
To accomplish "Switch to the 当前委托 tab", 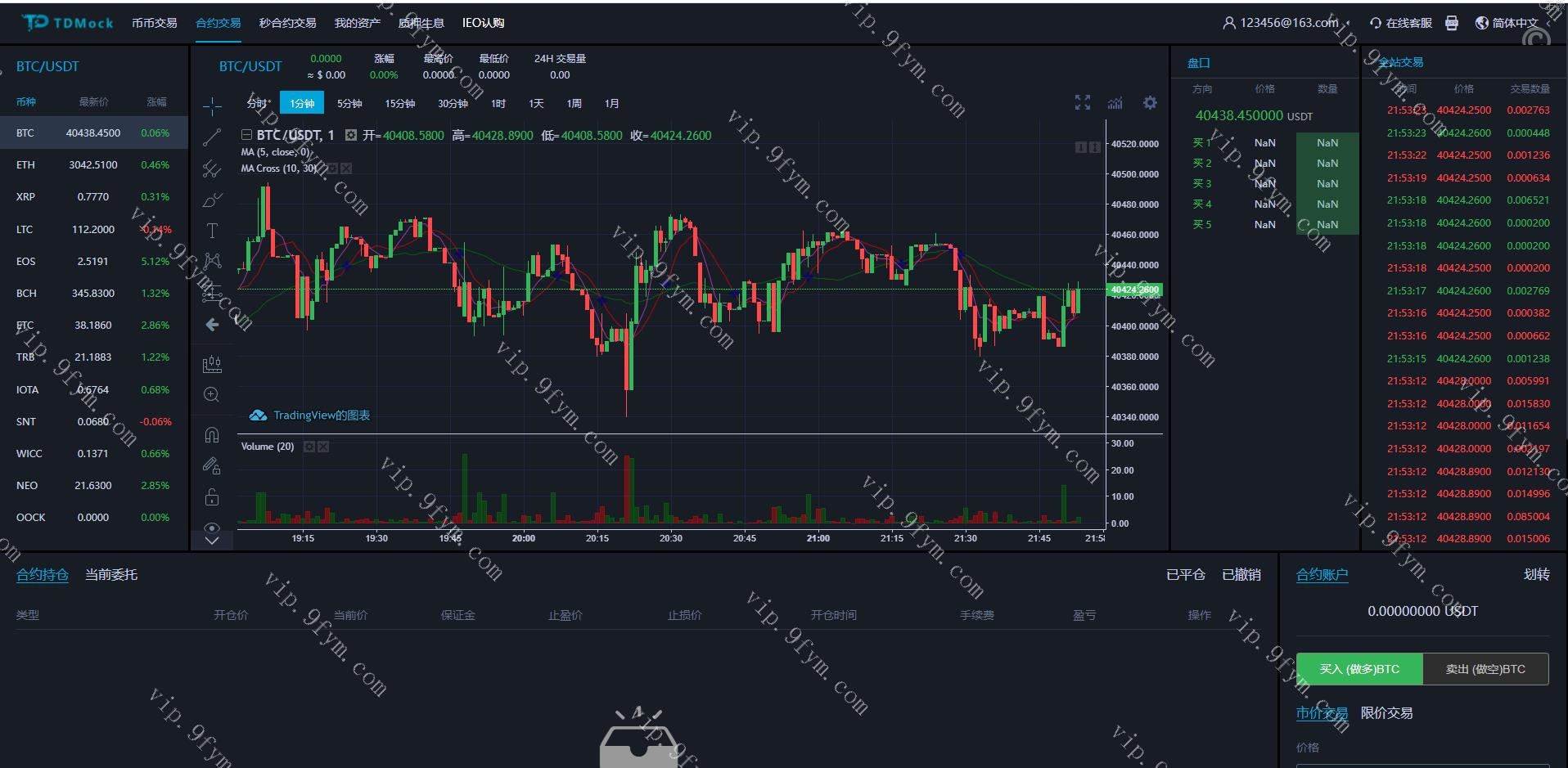I will pos(111,575).
